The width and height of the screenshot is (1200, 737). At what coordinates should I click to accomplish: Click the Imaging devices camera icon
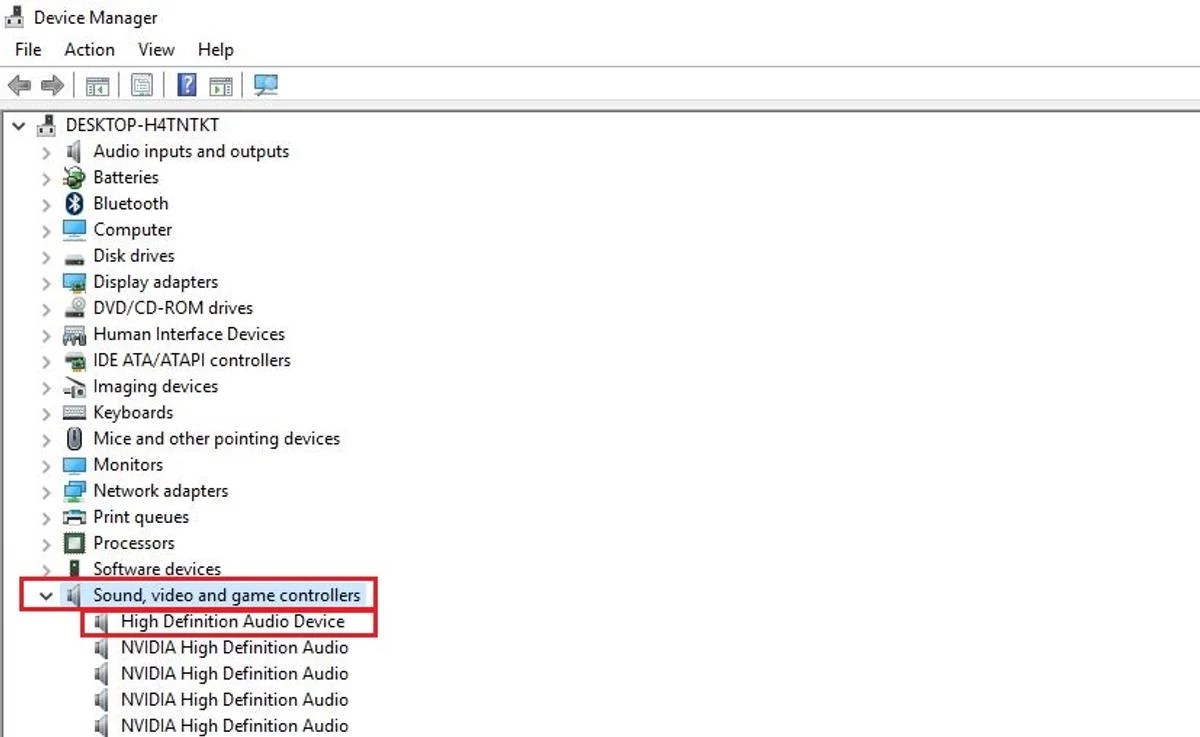[x=74, y=387]
